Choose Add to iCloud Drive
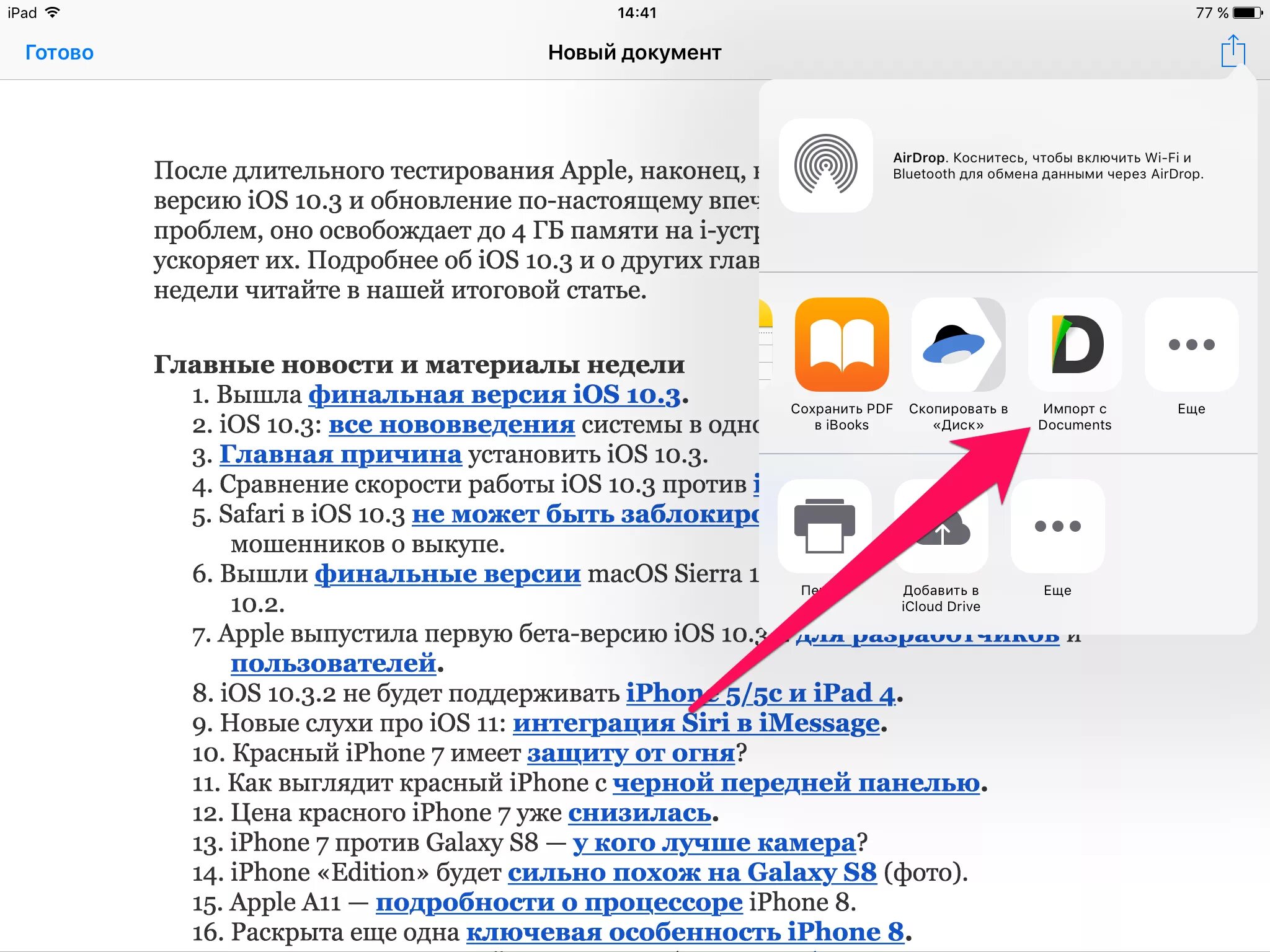 [941, 526]
